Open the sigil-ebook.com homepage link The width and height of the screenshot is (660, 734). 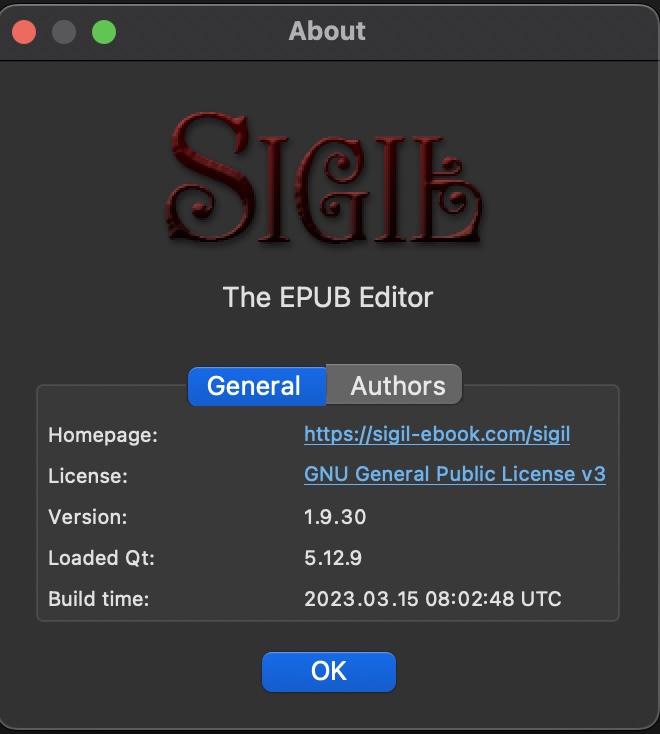click(437, 434)
